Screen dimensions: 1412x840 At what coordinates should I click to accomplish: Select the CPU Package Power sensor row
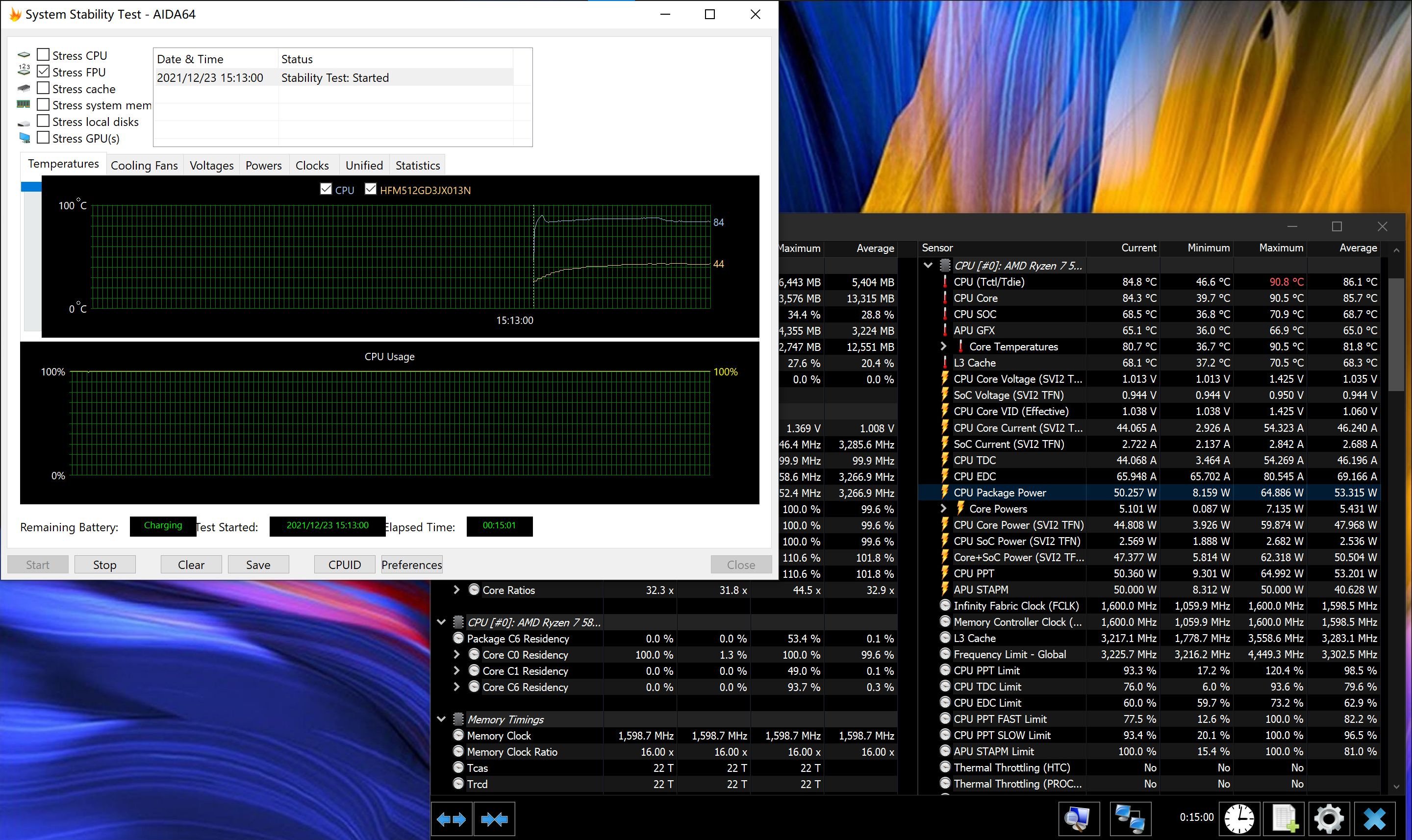coord(999,493)
